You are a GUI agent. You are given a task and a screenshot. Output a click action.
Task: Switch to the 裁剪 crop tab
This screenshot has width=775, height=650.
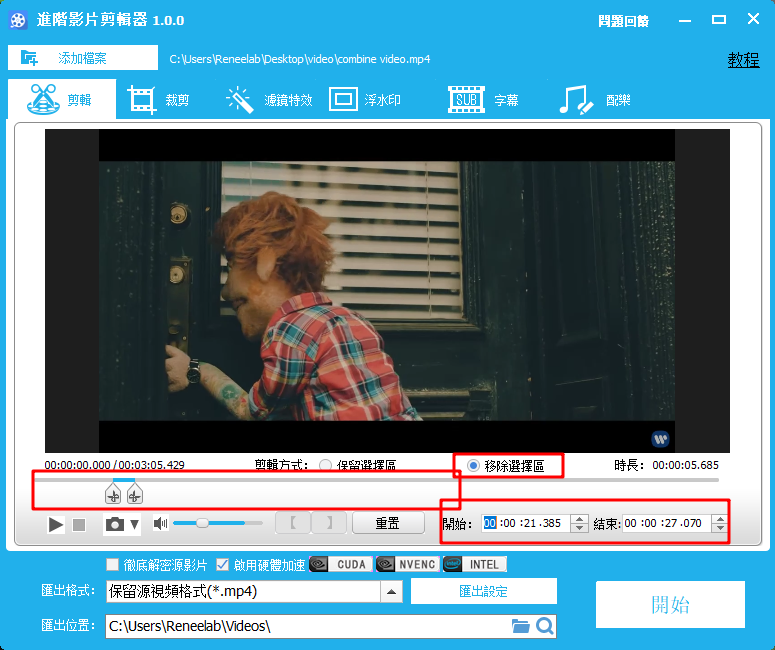pyautogui.click(x=159, y=99)
